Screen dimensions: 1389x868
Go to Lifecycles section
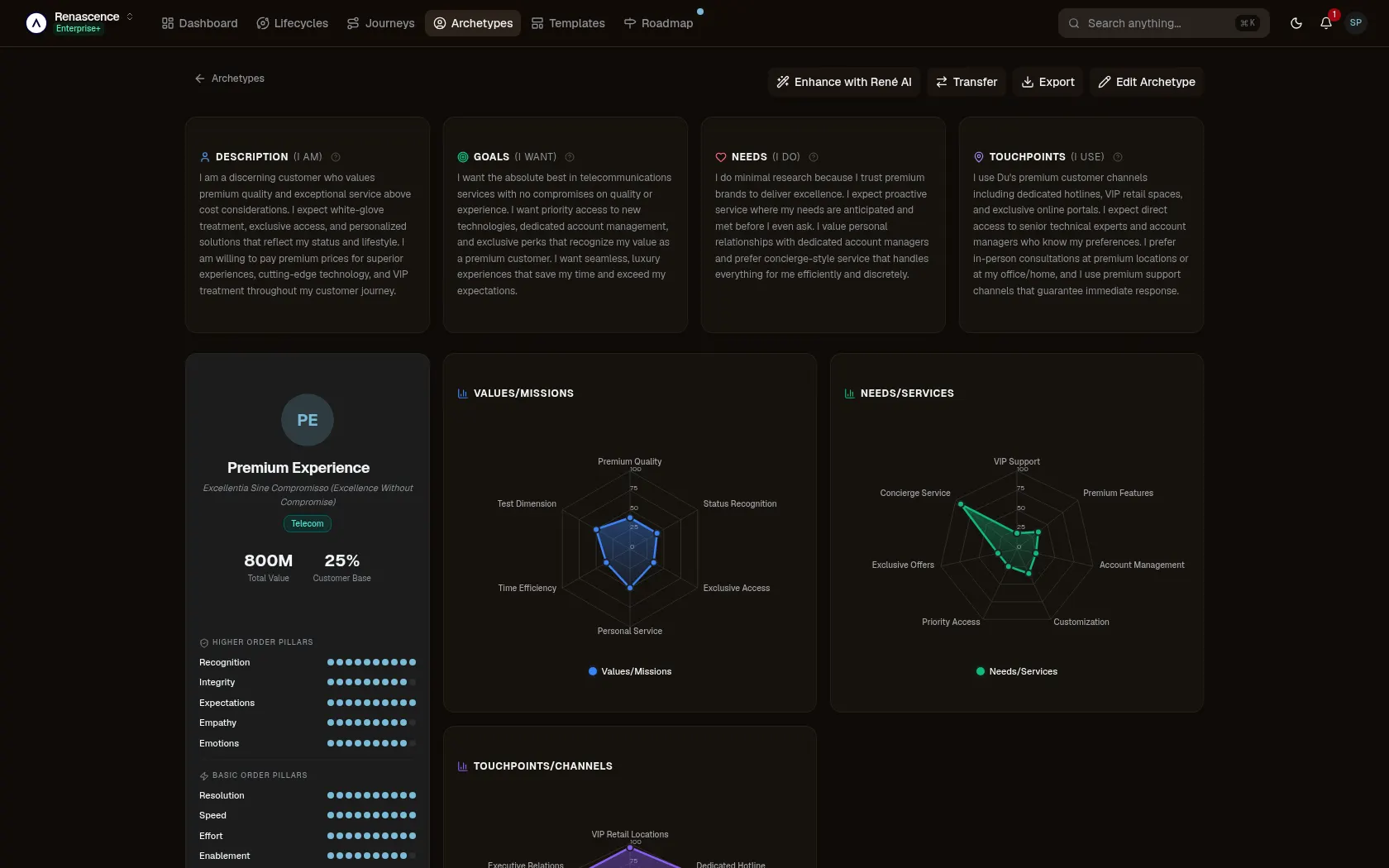coord(293,23)
